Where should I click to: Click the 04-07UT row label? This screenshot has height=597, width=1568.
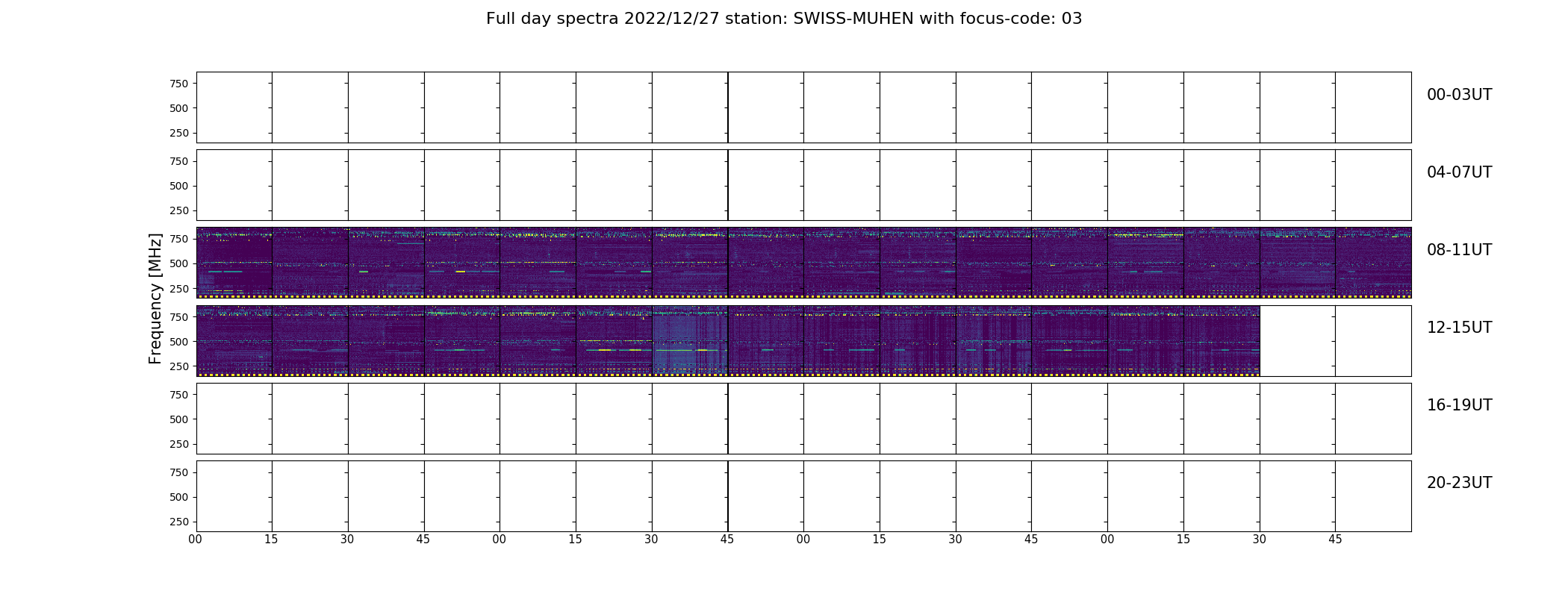1459,172
